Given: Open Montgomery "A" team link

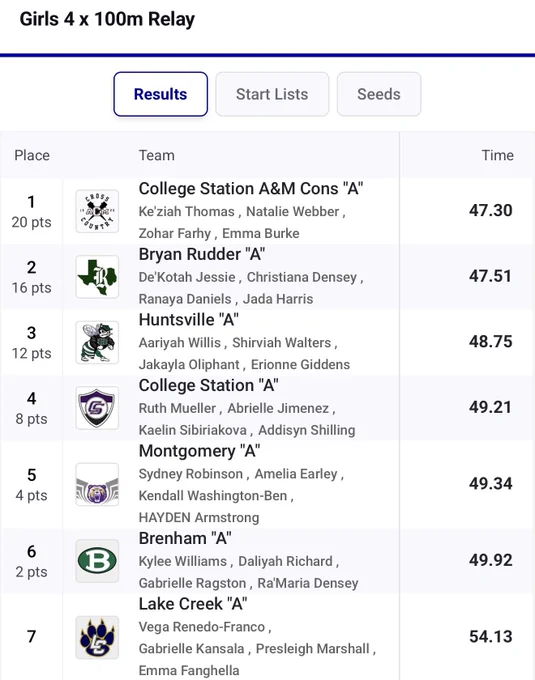Looking at the screenshot, I should click(x=199, y=451).
